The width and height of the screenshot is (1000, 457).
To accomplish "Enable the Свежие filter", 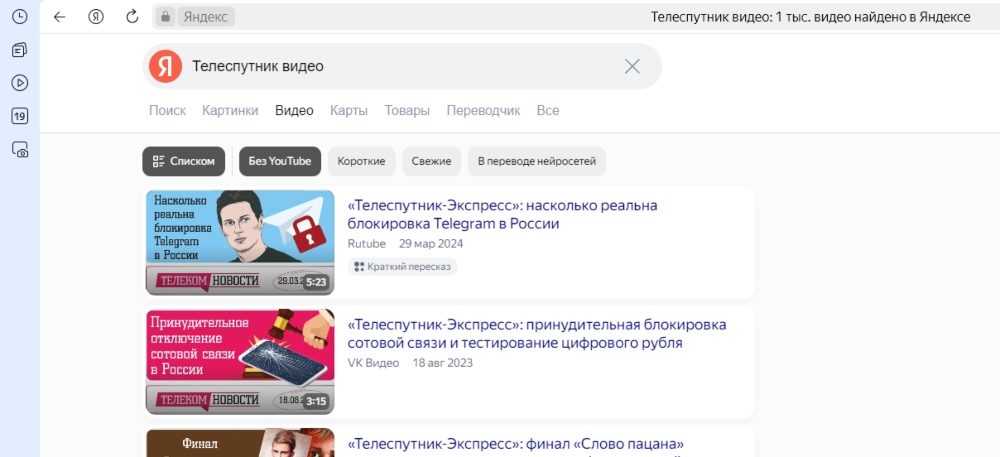I will (x=431, y=161).
